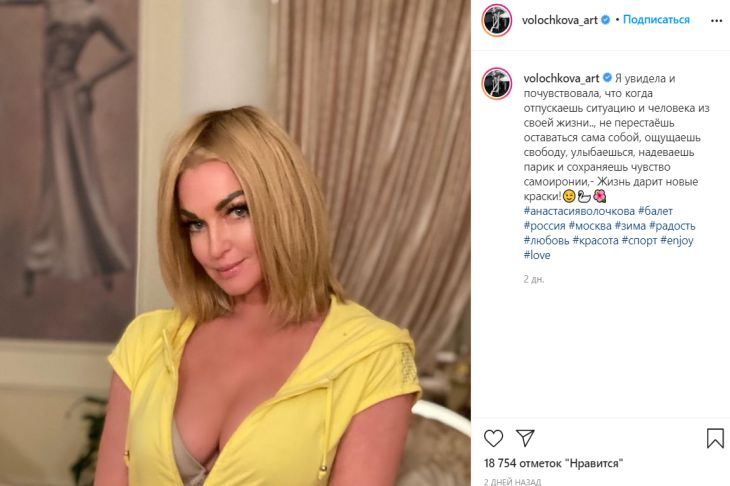Click the volochkova_art username in header
730x486 pixels.
tap(560, 20)
